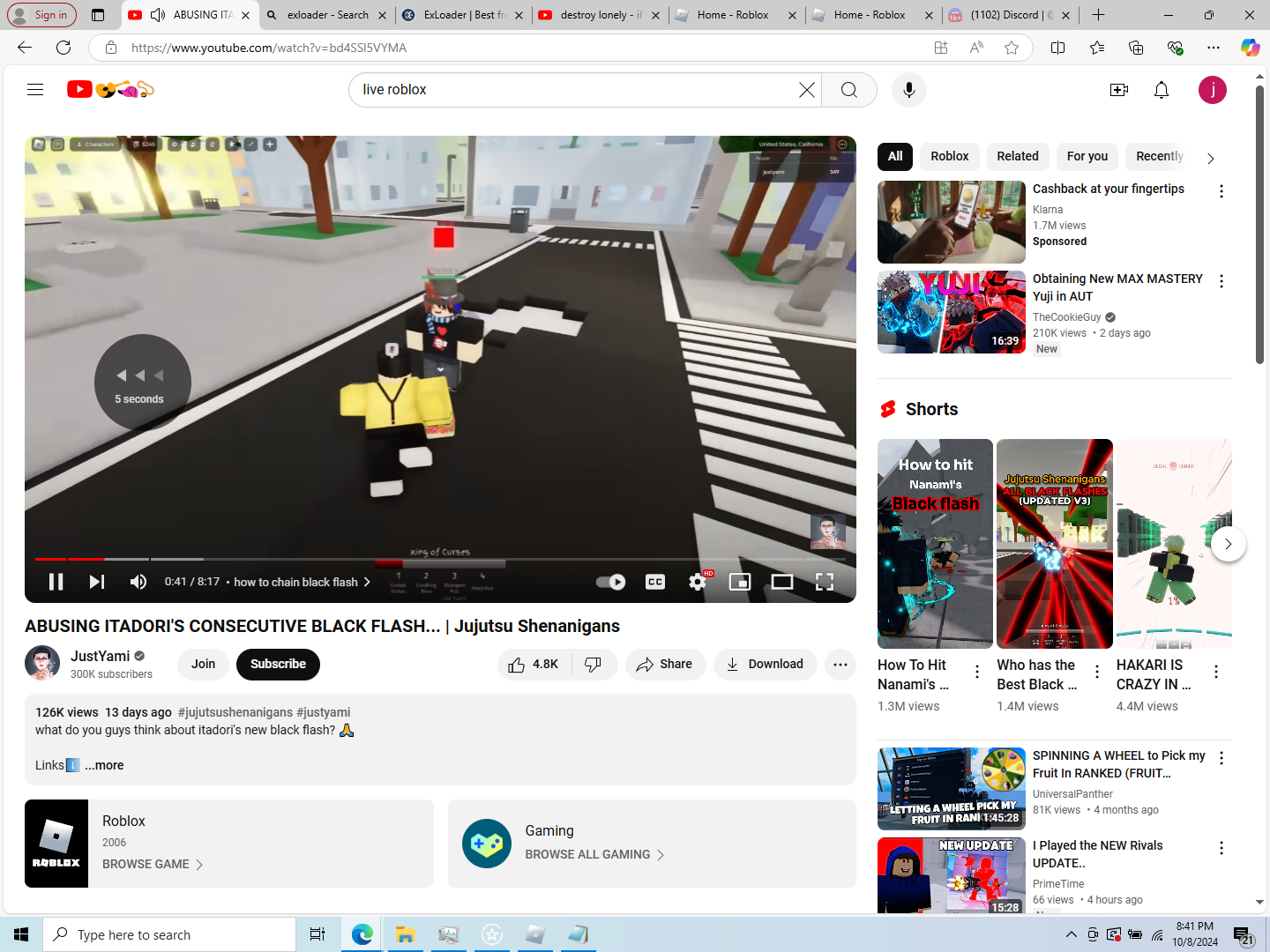Open a new browser tab

click(x=1098, y=15)
